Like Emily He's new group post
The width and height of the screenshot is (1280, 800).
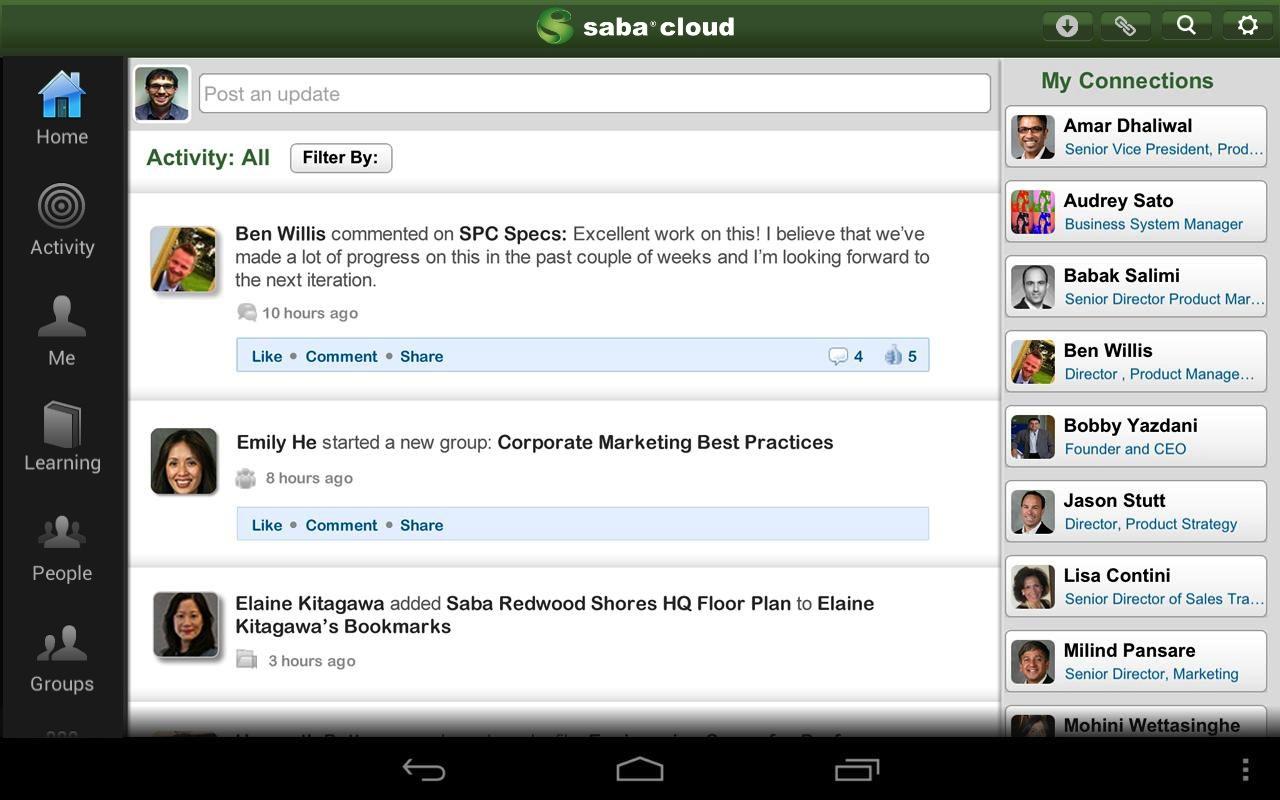click(x=267, y=525)
